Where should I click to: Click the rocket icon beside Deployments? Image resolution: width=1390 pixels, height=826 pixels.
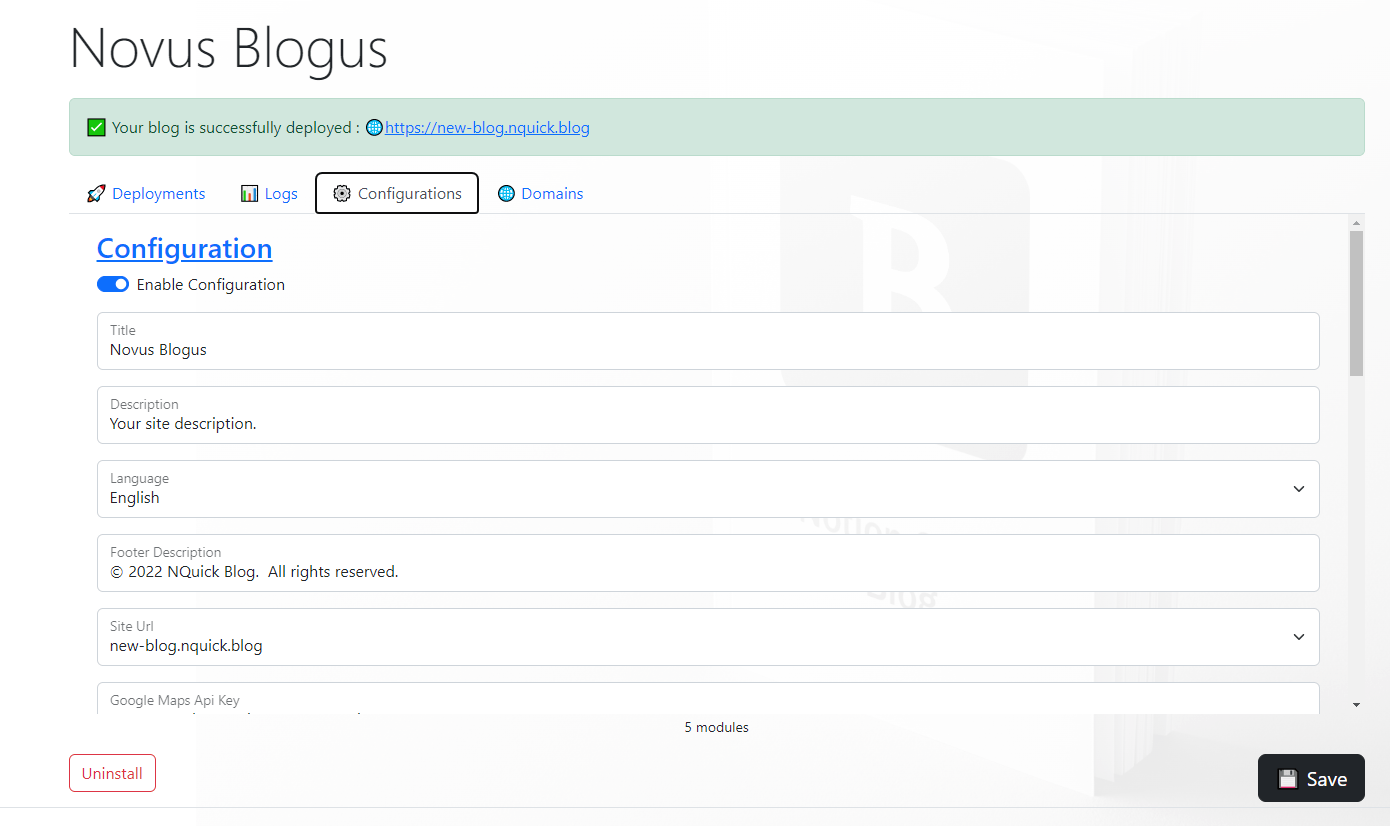96,194
